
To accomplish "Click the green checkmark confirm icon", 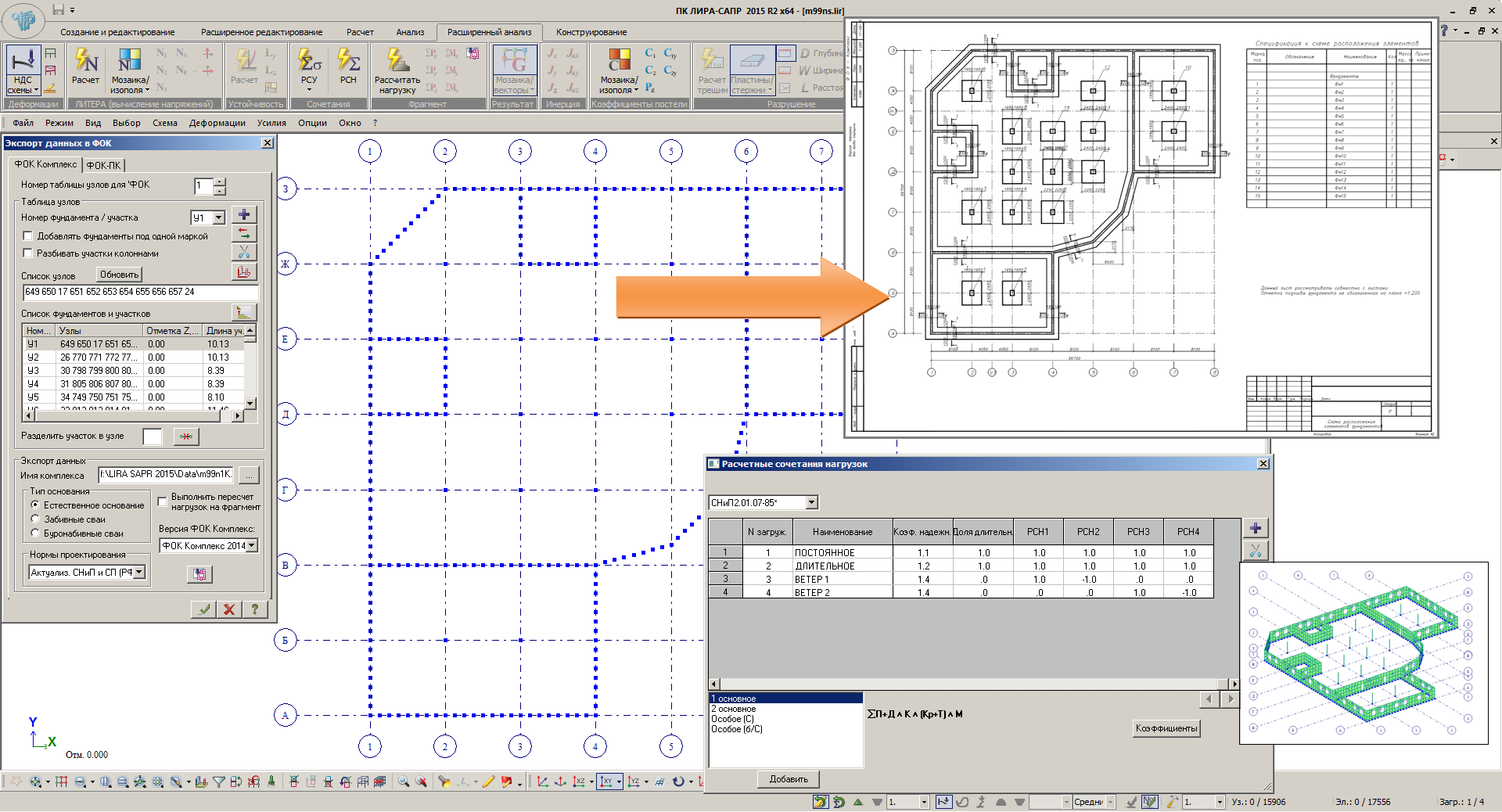I will (204, 609).
